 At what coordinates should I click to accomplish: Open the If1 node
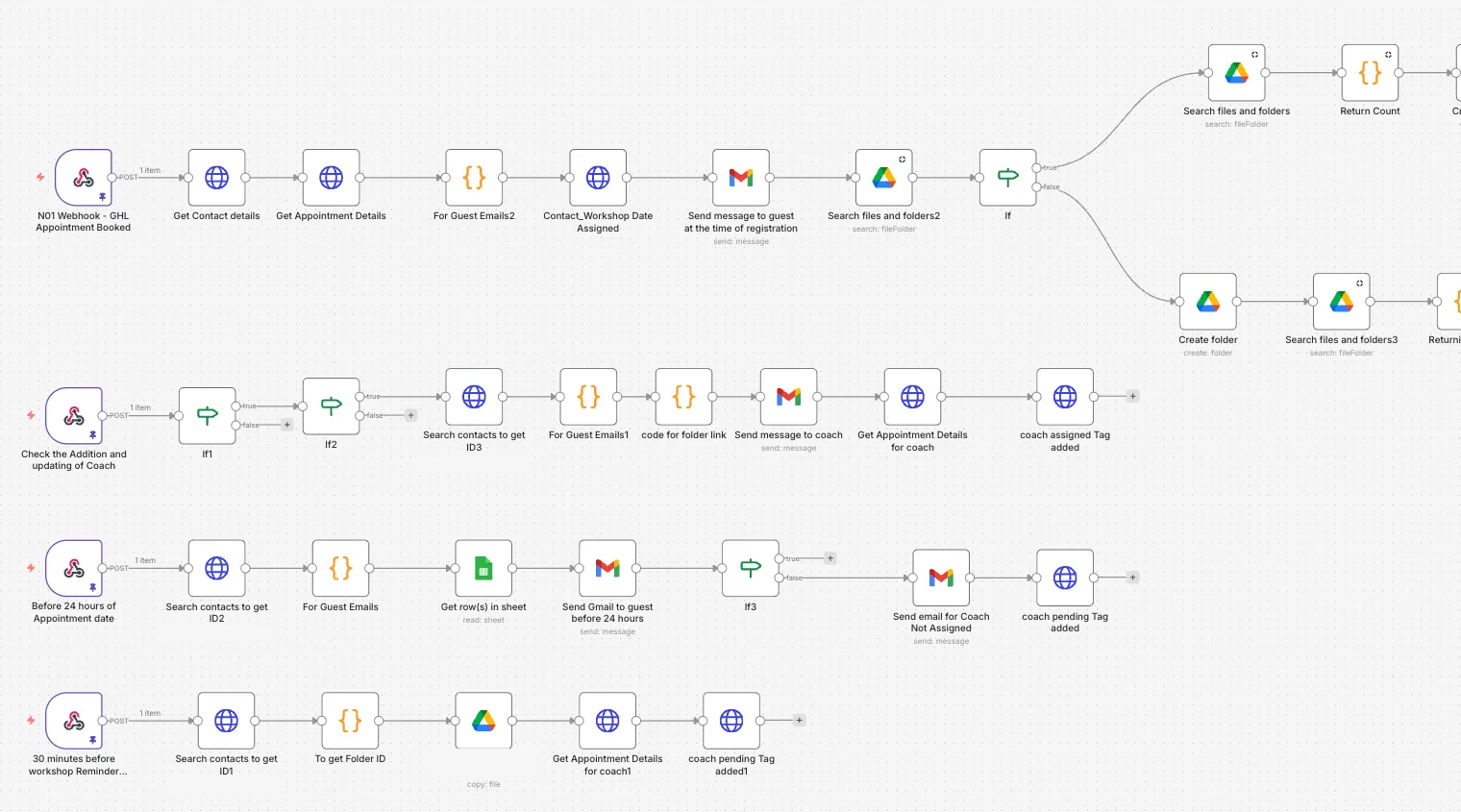click(208, 415)
